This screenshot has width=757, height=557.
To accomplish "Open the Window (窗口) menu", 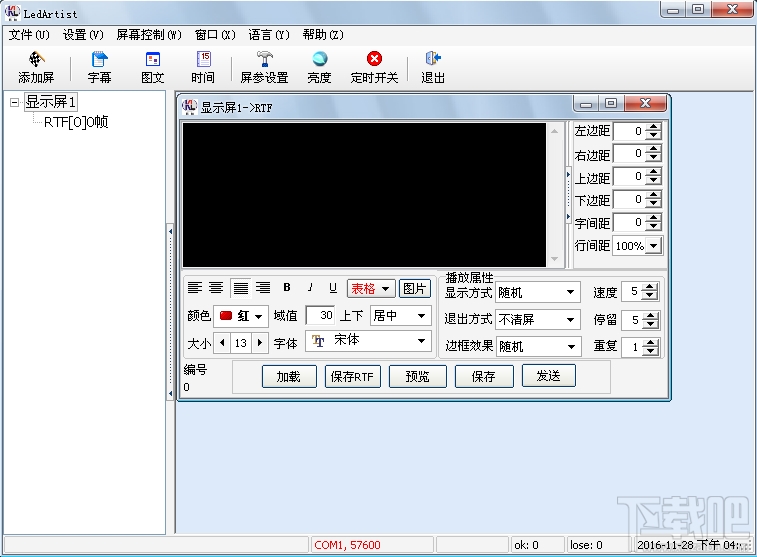I will click(215, 35).
